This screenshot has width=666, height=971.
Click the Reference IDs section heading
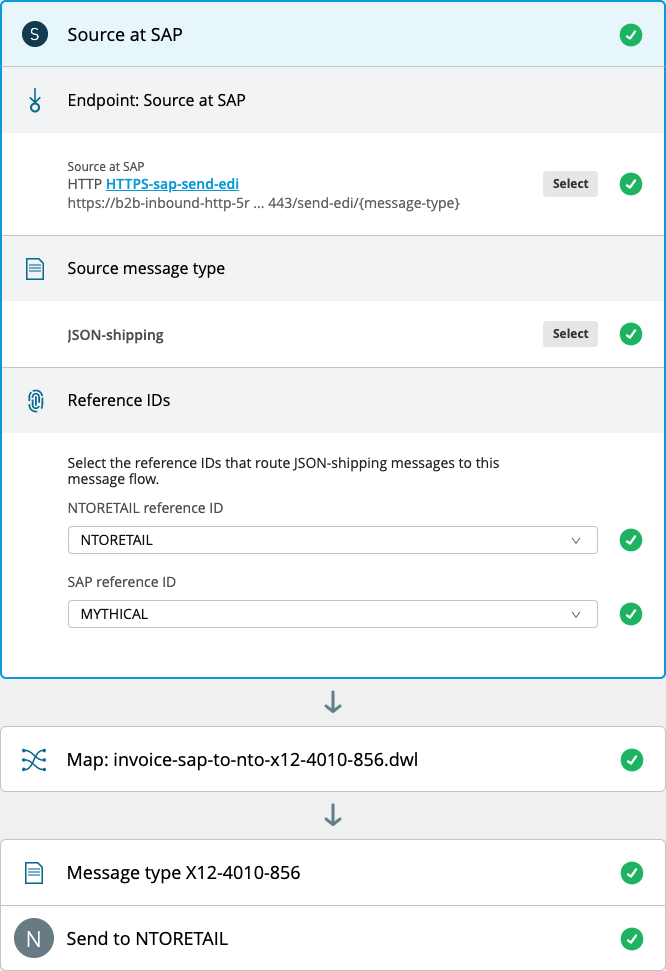tap(119, 400)
